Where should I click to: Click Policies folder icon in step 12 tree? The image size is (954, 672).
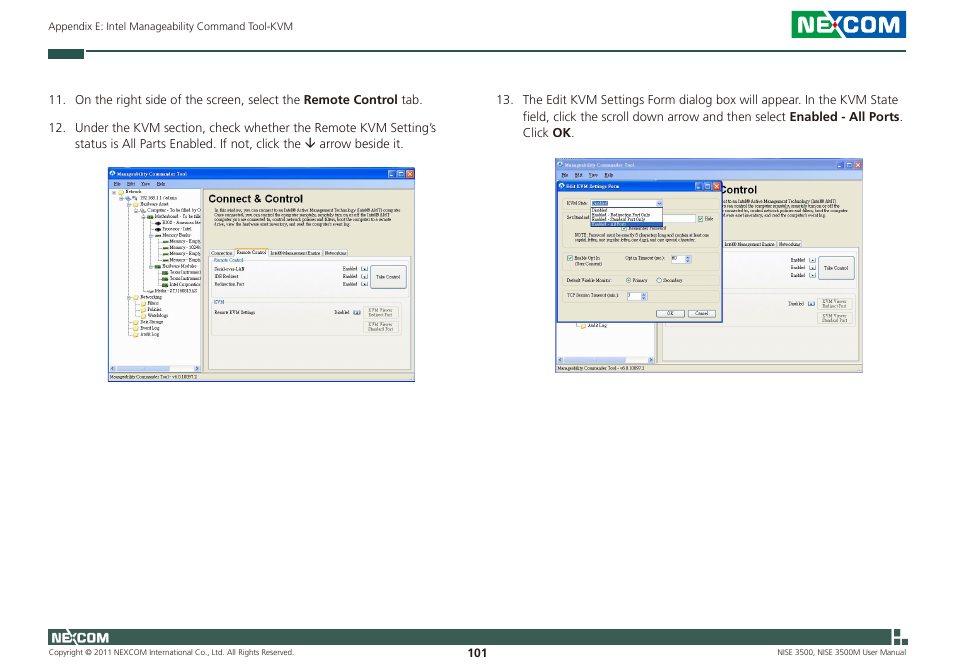coord(143,310)
